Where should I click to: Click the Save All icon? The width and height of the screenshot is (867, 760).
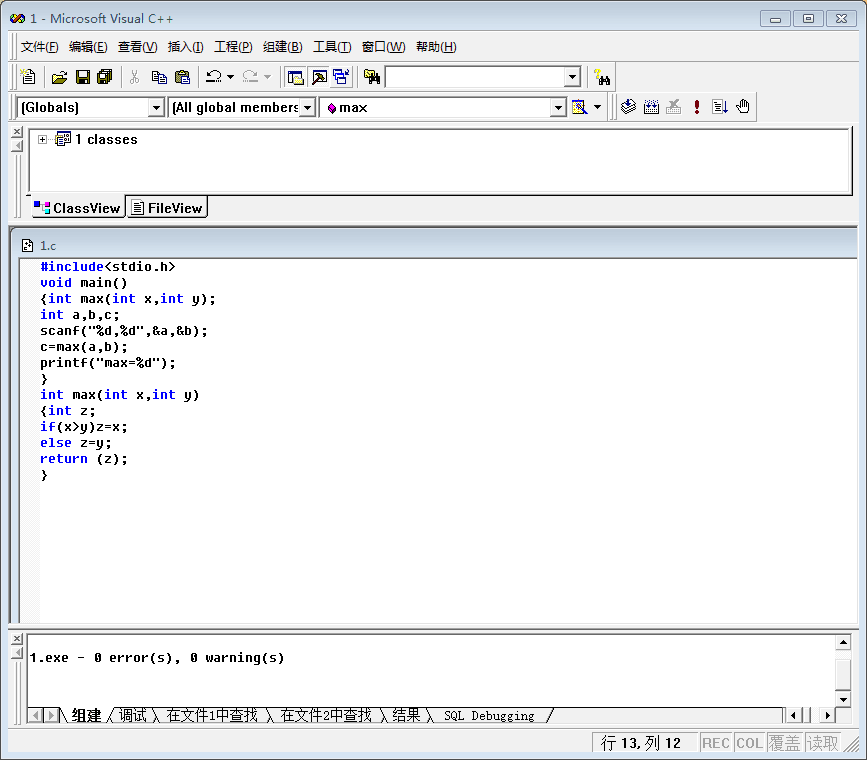[105, 76]
